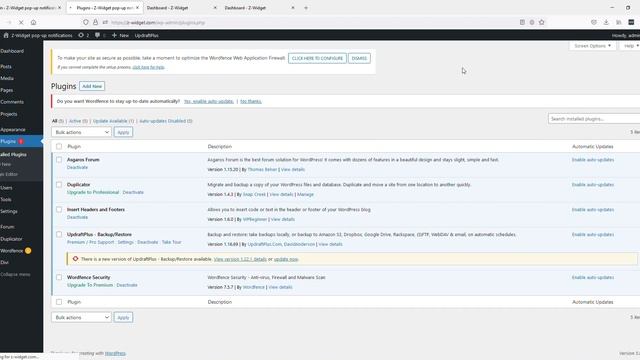Click the Wordfence orange notification badge
The image size is (640, 360).
pyautogui.click(x=28, y=251)
